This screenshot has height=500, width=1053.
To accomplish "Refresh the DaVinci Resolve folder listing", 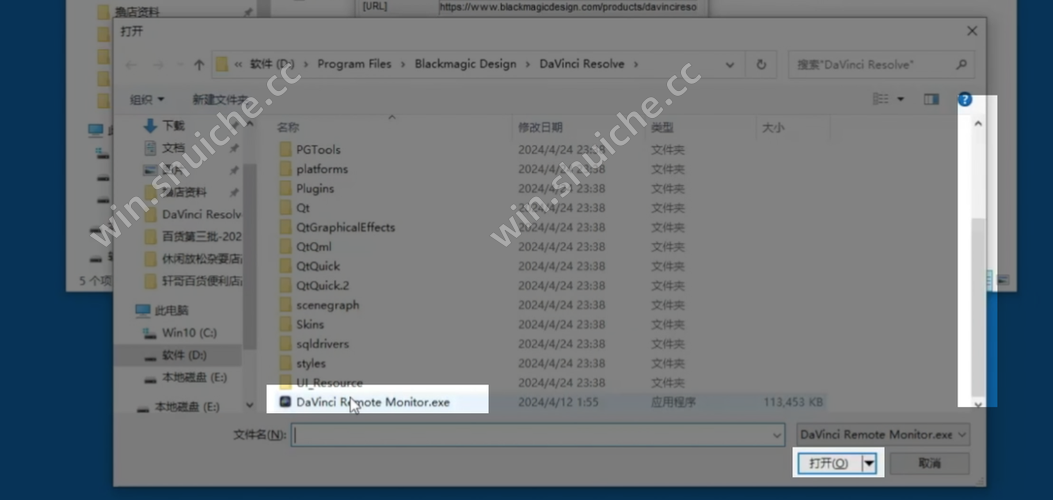I will [761, 64].
